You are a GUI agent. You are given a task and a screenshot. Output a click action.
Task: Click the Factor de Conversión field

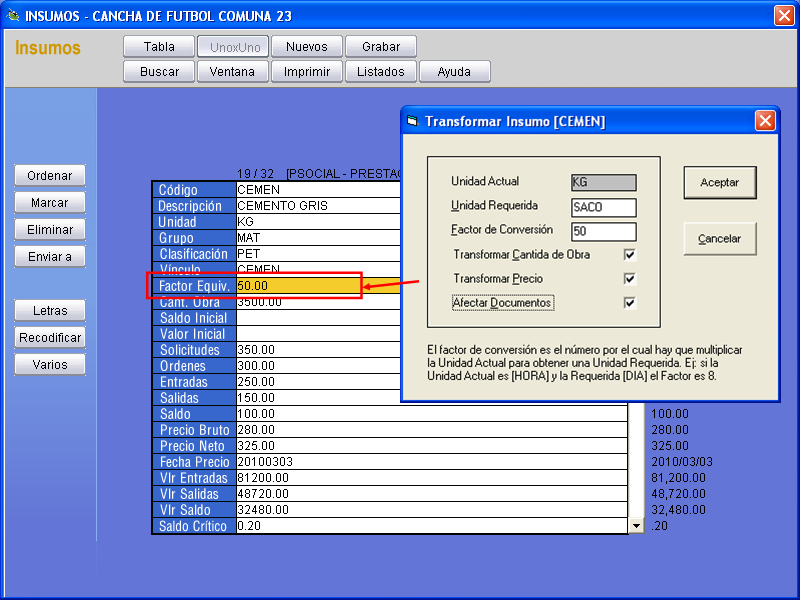(x=604, y=231)
